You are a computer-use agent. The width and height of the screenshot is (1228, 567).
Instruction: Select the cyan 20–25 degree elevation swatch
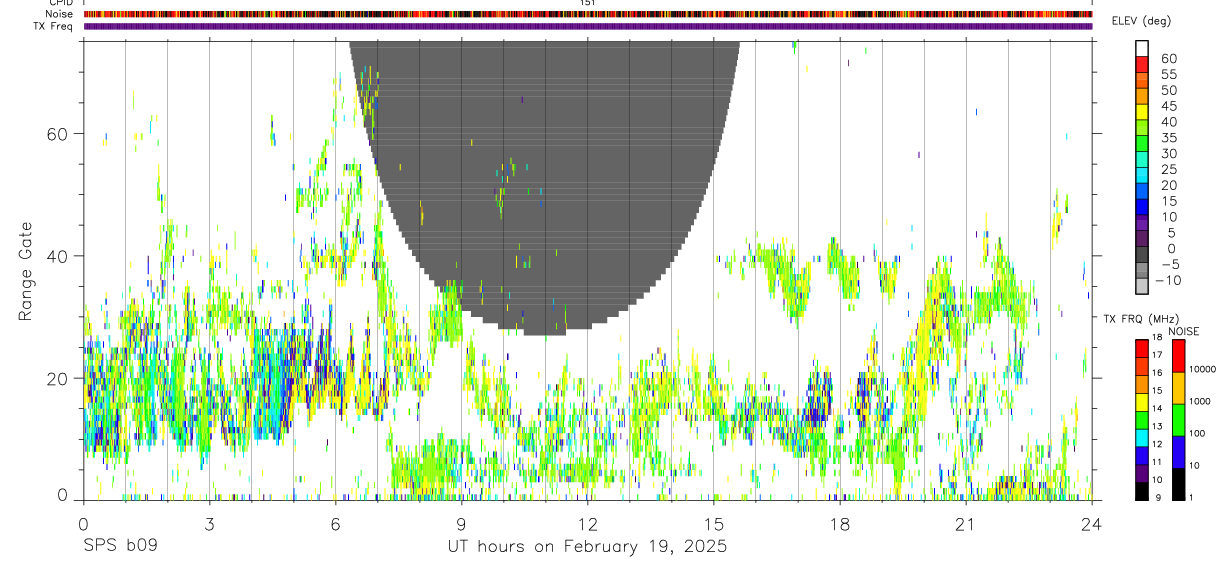pos(1142,176)
